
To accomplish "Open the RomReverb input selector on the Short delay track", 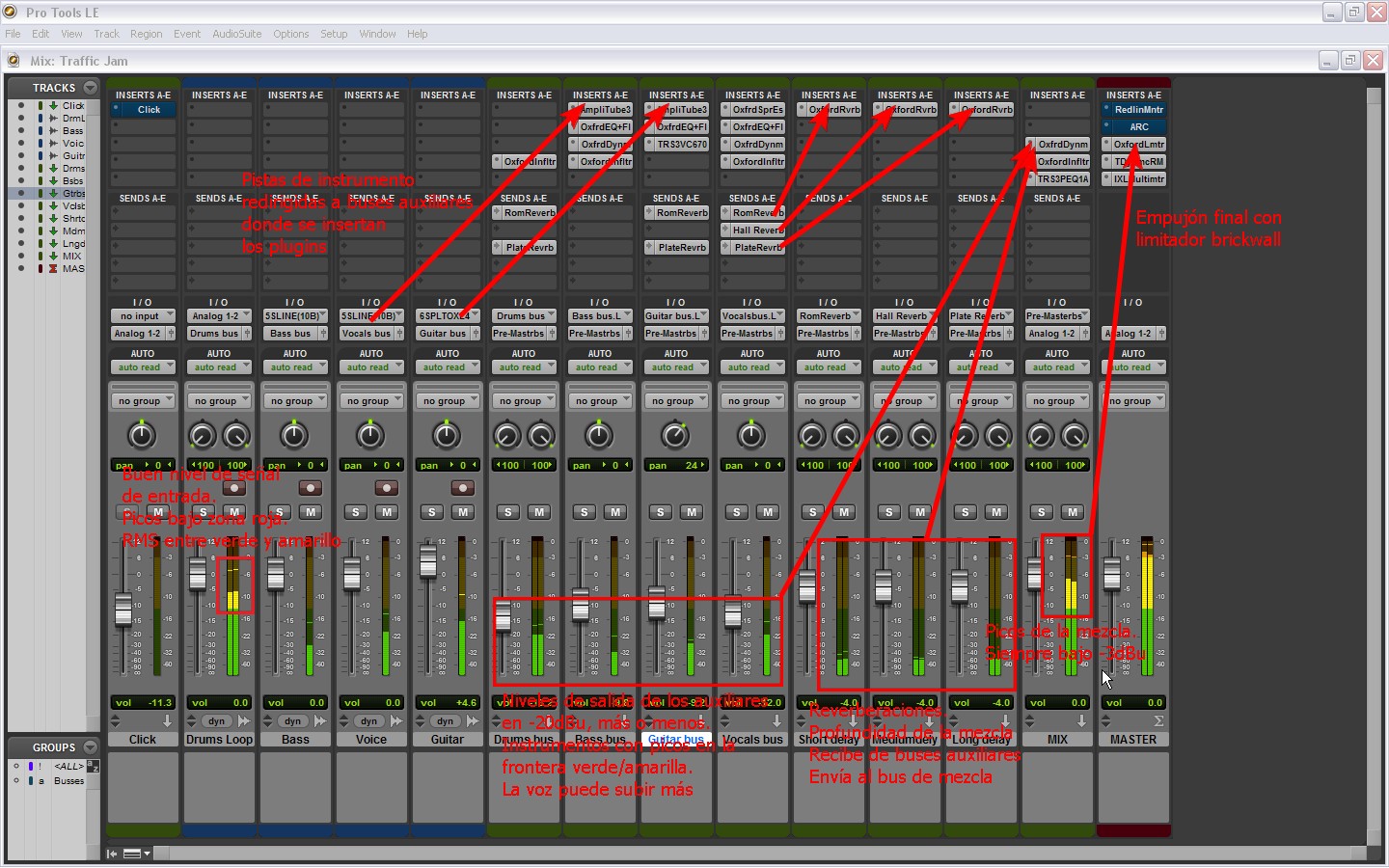I will pyautogui.click(x=829, y=316).
